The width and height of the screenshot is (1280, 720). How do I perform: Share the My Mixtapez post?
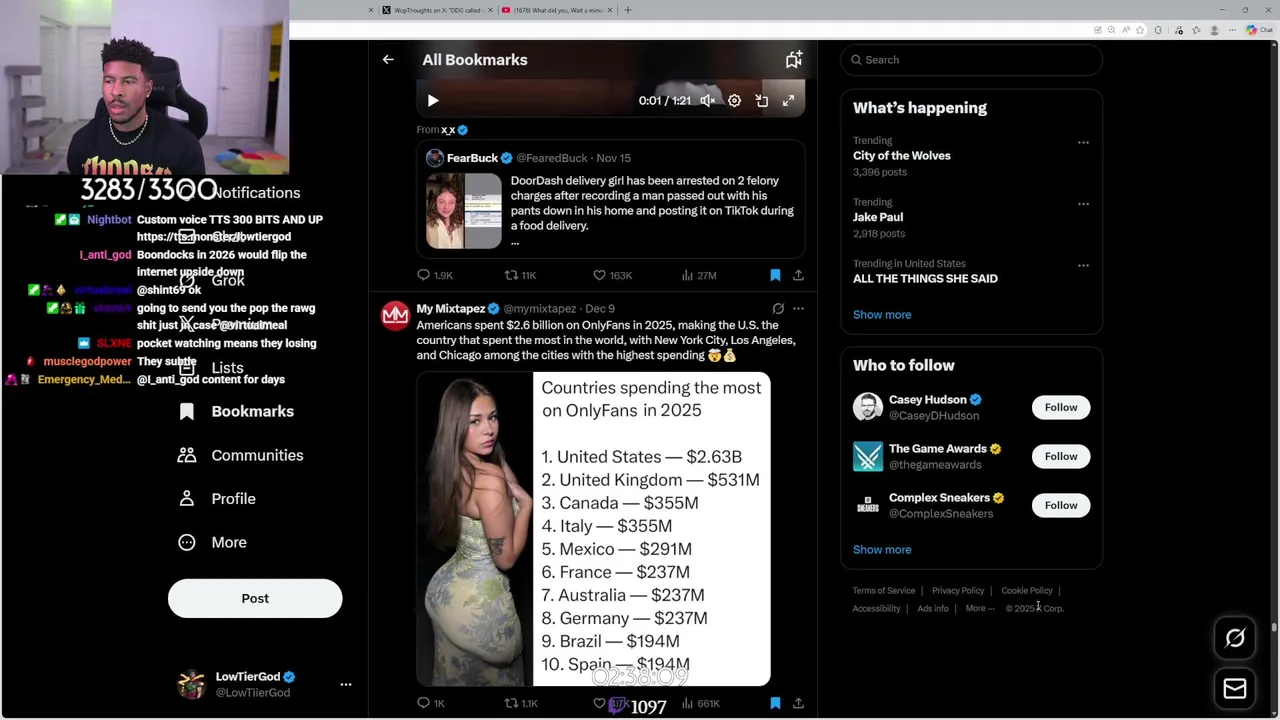(798, 704)
